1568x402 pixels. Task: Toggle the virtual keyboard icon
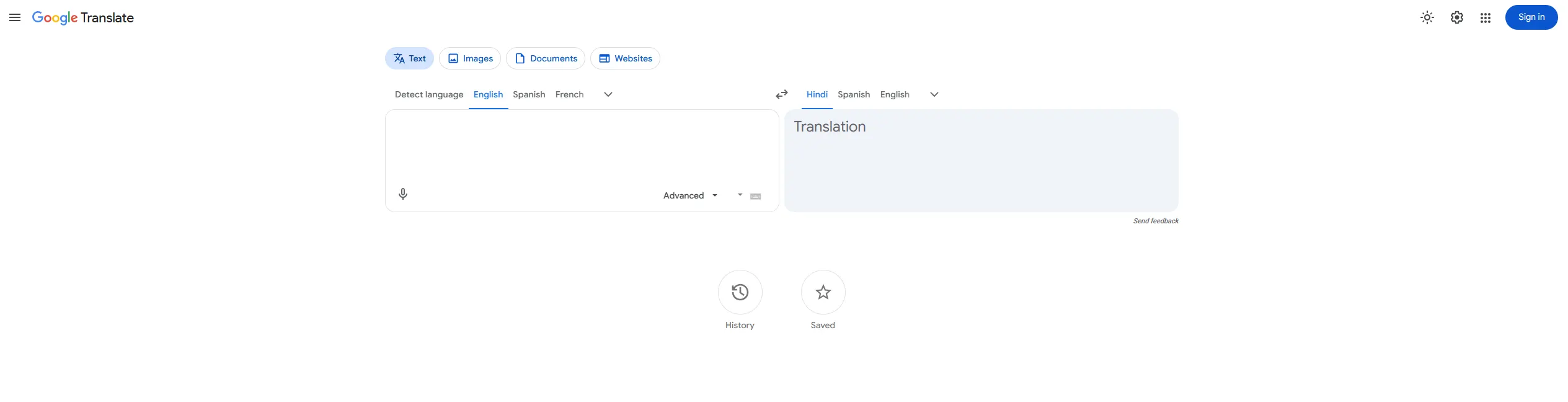click(x=755, y=196)
